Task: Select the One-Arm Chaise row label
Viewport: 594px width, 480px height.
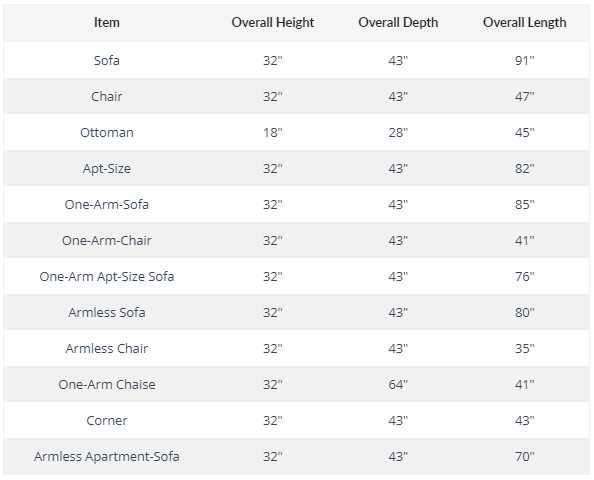Action: (x=107, y=384)
